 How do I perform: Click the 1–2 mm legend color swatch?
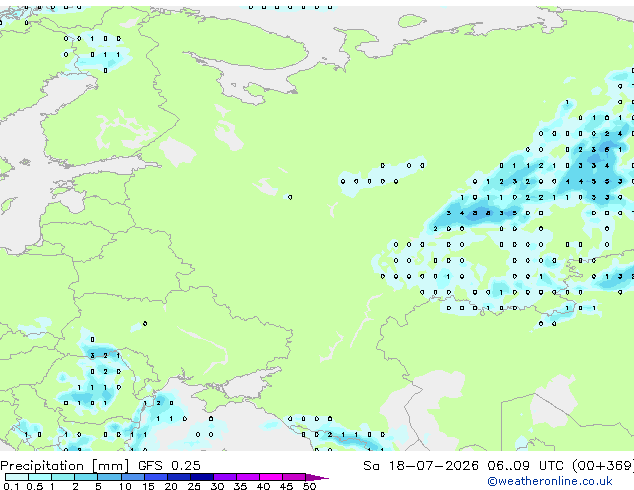click(x=63, y=477)
